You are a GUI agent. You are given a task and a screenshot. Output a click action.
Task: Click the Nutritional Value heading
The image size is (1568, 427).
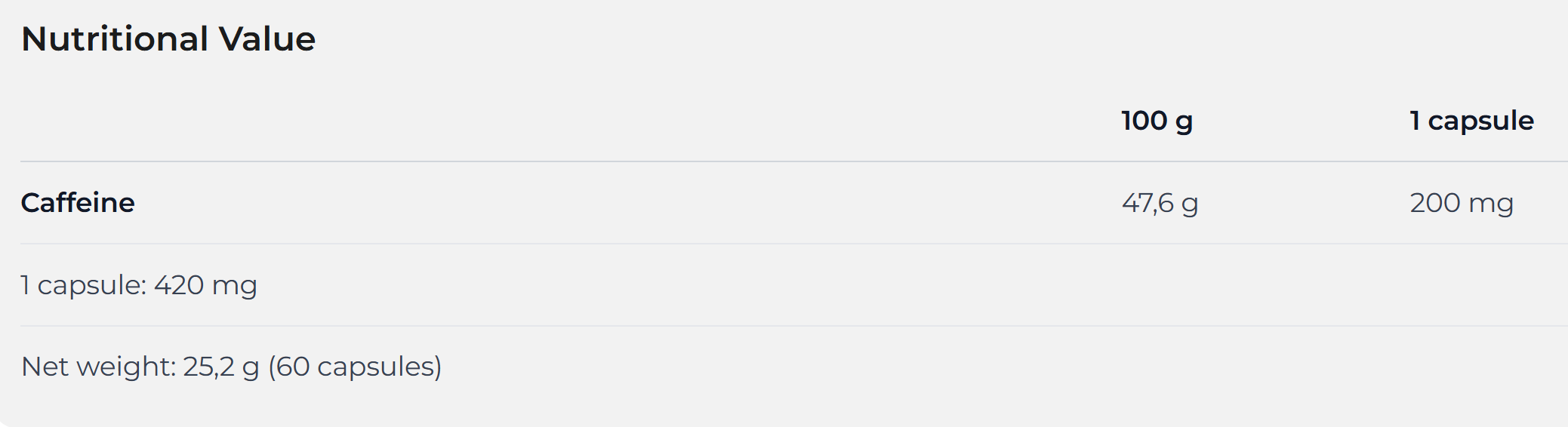(x=168, y=39)
